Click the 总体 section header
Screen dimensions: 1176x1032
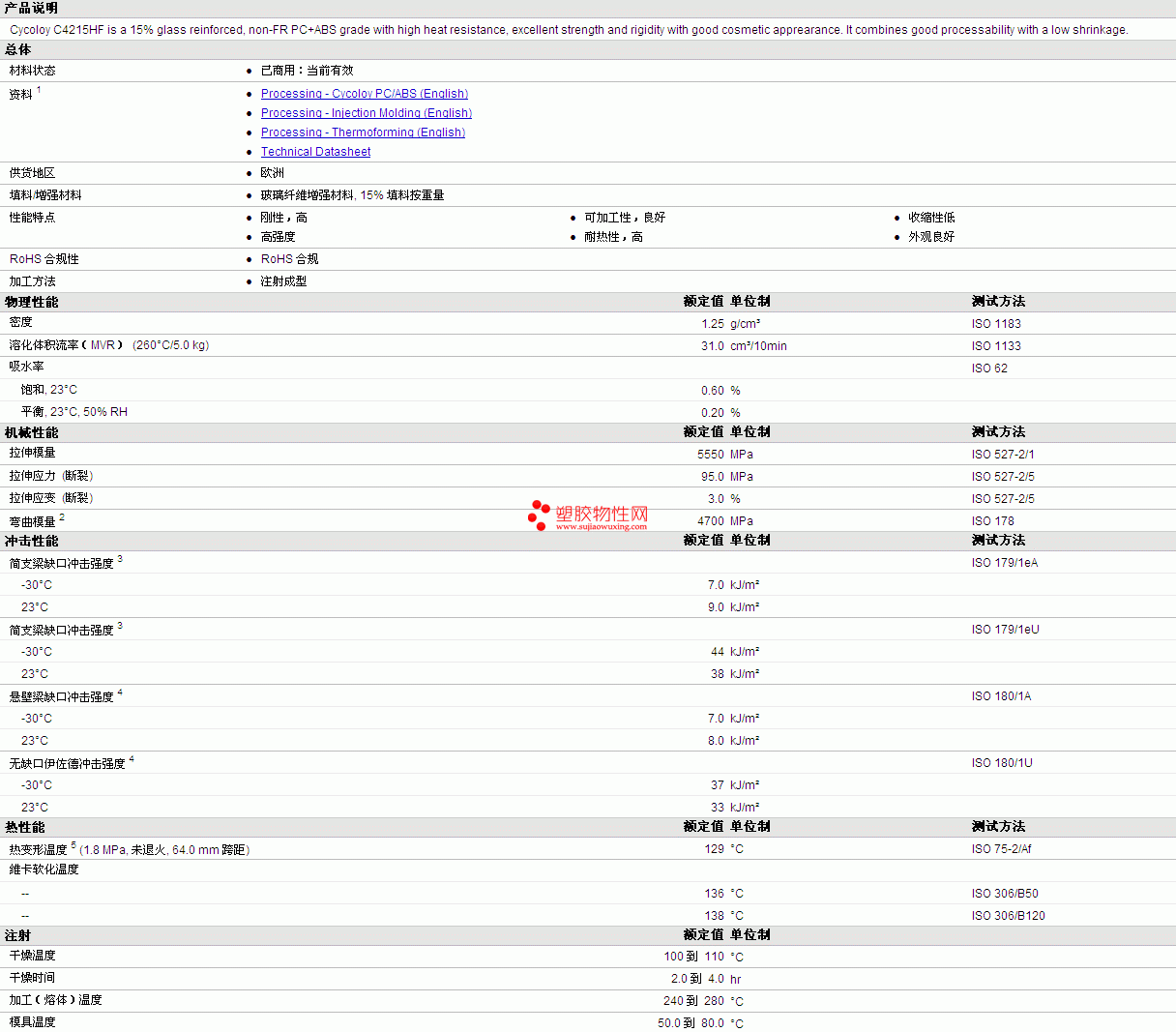18,49
